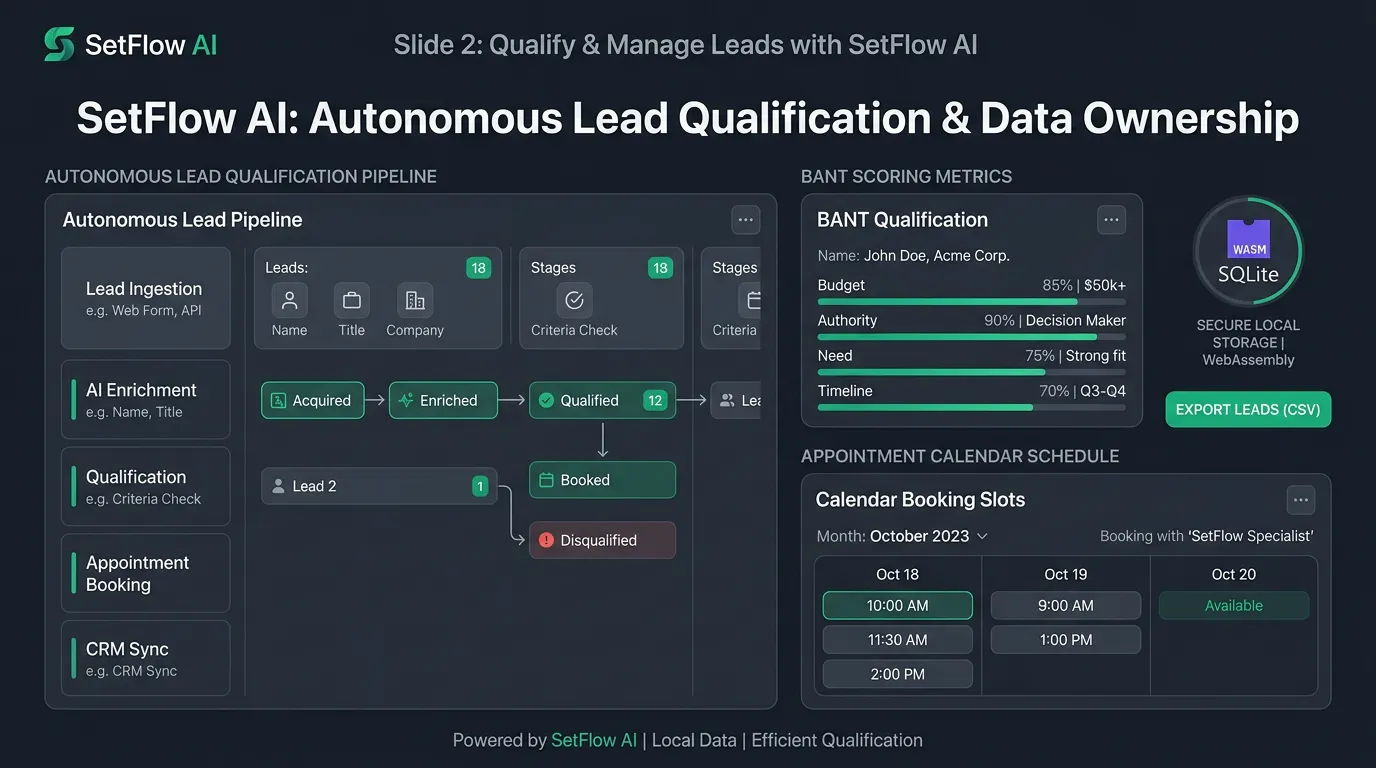
Task: Click the Leads card in the pipeline
Action: [x=378, y=298]
